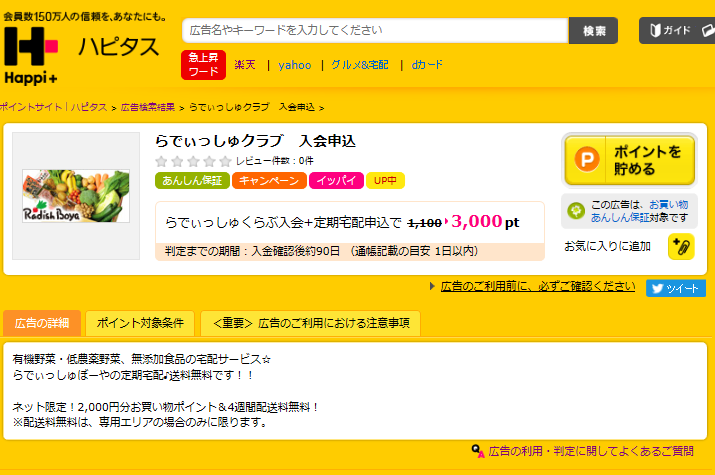Screen dimensions: 715x475
Task: Share via the ツイート button
Action: (676, 288)
